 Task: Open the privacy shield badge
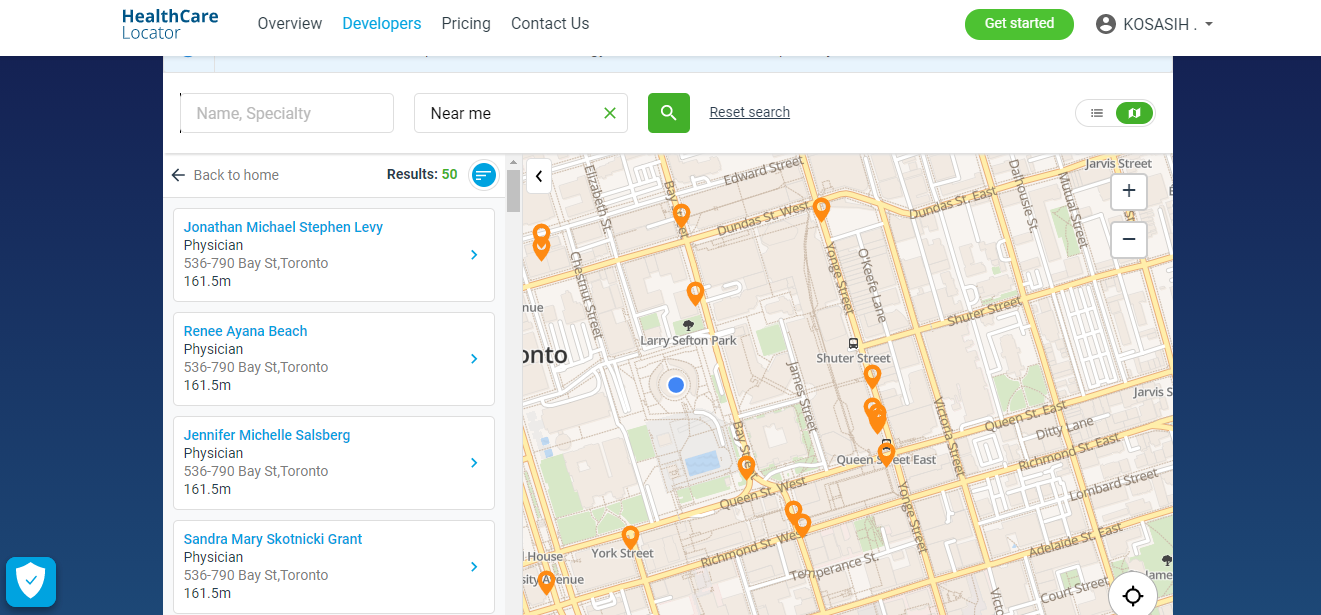pos(31,582)
